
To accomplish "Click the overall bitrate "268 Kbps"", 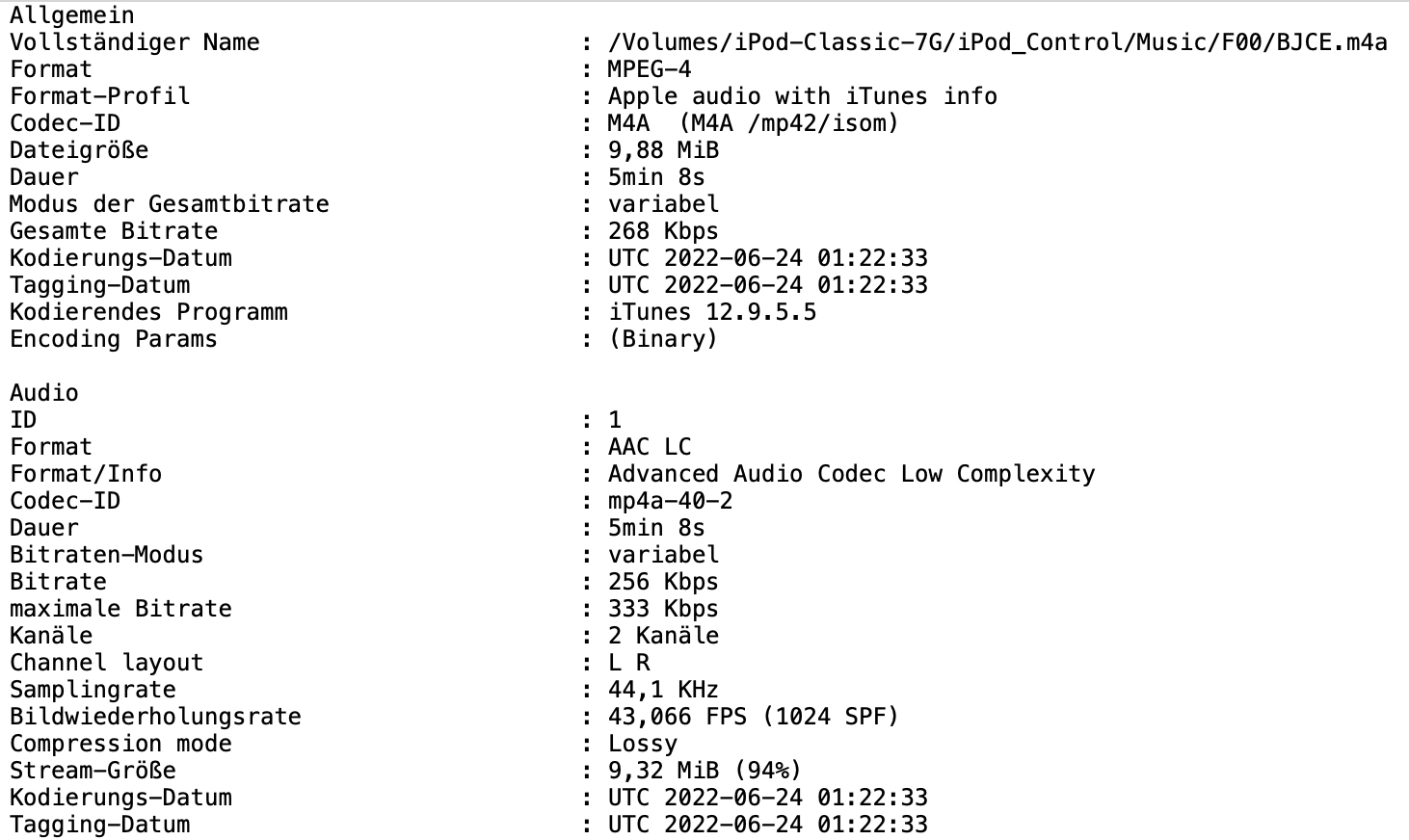I will pyautogui.click(x=663, y=231).
